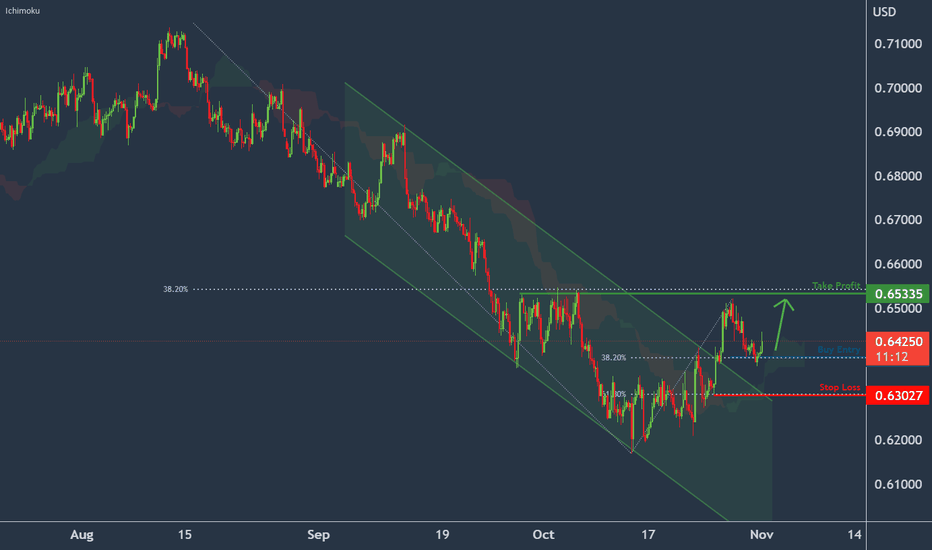Click the Ichimoku indicator label
932x550 pixels.
(23, 11)
